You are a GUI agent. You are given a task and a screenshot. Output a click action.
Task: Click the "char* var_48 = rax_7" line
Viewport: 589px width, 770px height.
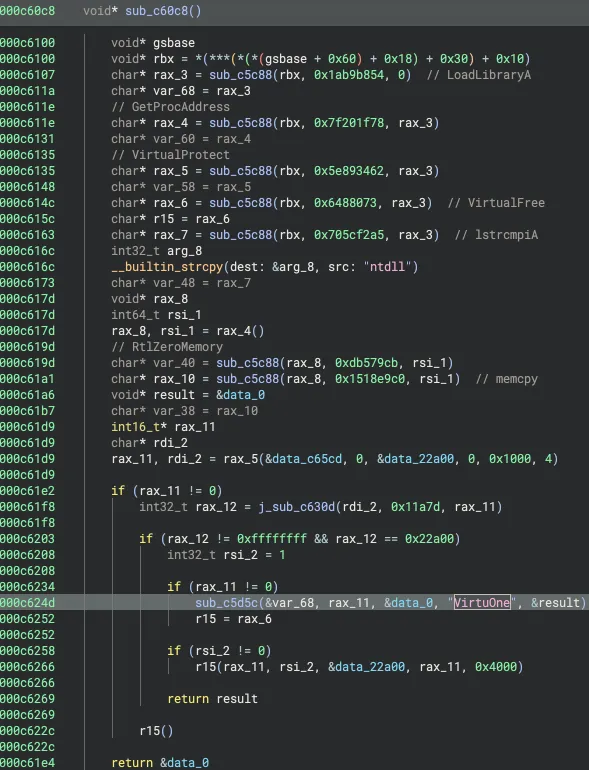pyautogui.click(x=181, y=283)
